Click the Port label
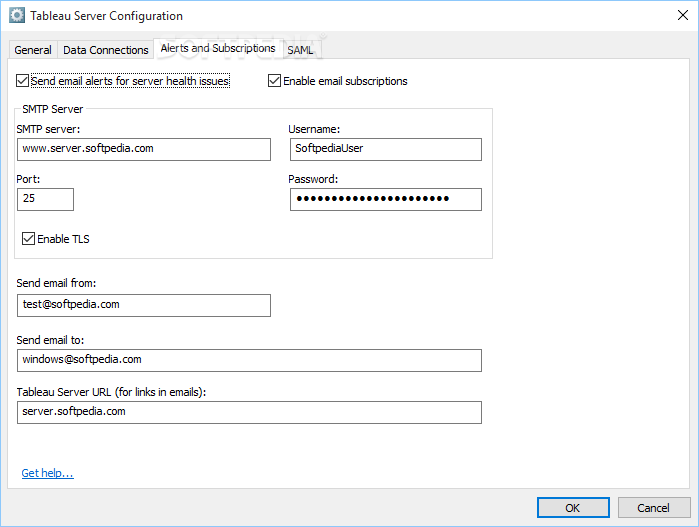Image resolution: width=699 pixels, height=527 pixels. (x=28, y=179)
